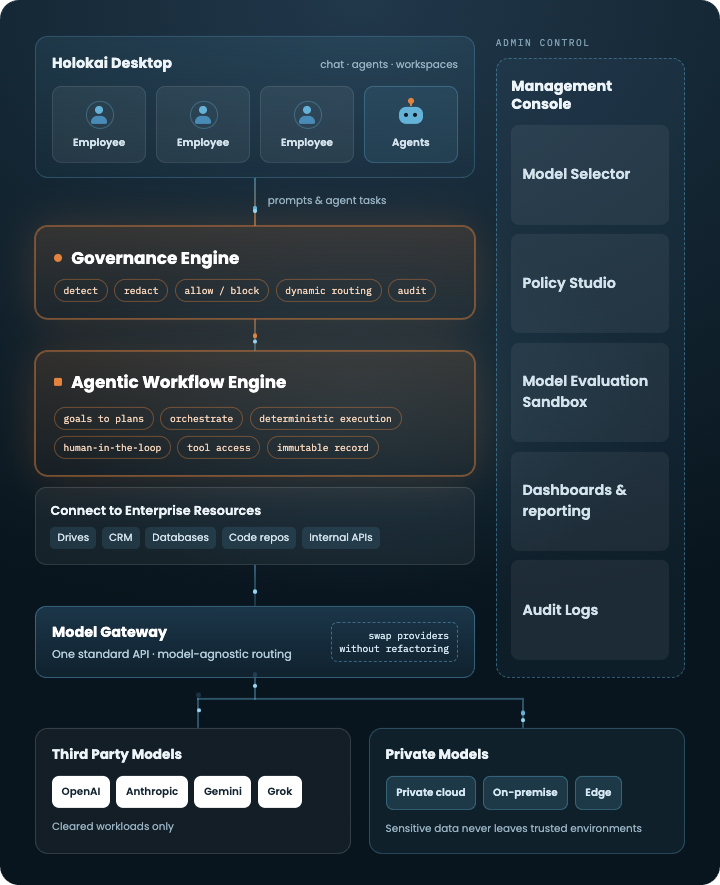This screenshot has height=885, width=720.
Task: Click the Agentic Workflow Engine orange square
Action: click(58, 382)
